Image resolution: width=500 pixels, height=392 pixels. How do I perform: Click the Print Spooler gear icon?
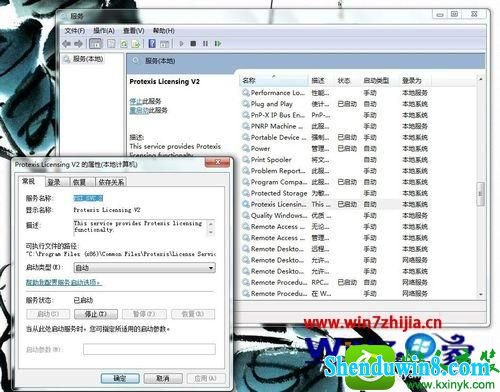[x=246, y=160]
